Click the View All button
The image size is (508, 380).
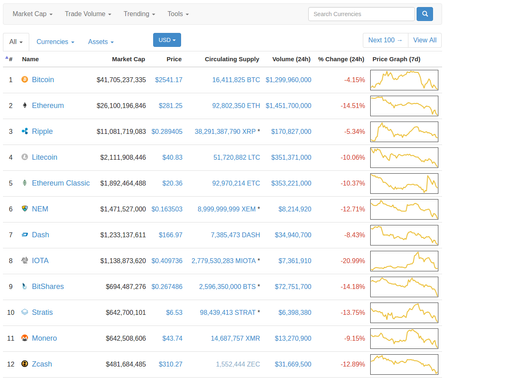(425, 40)
